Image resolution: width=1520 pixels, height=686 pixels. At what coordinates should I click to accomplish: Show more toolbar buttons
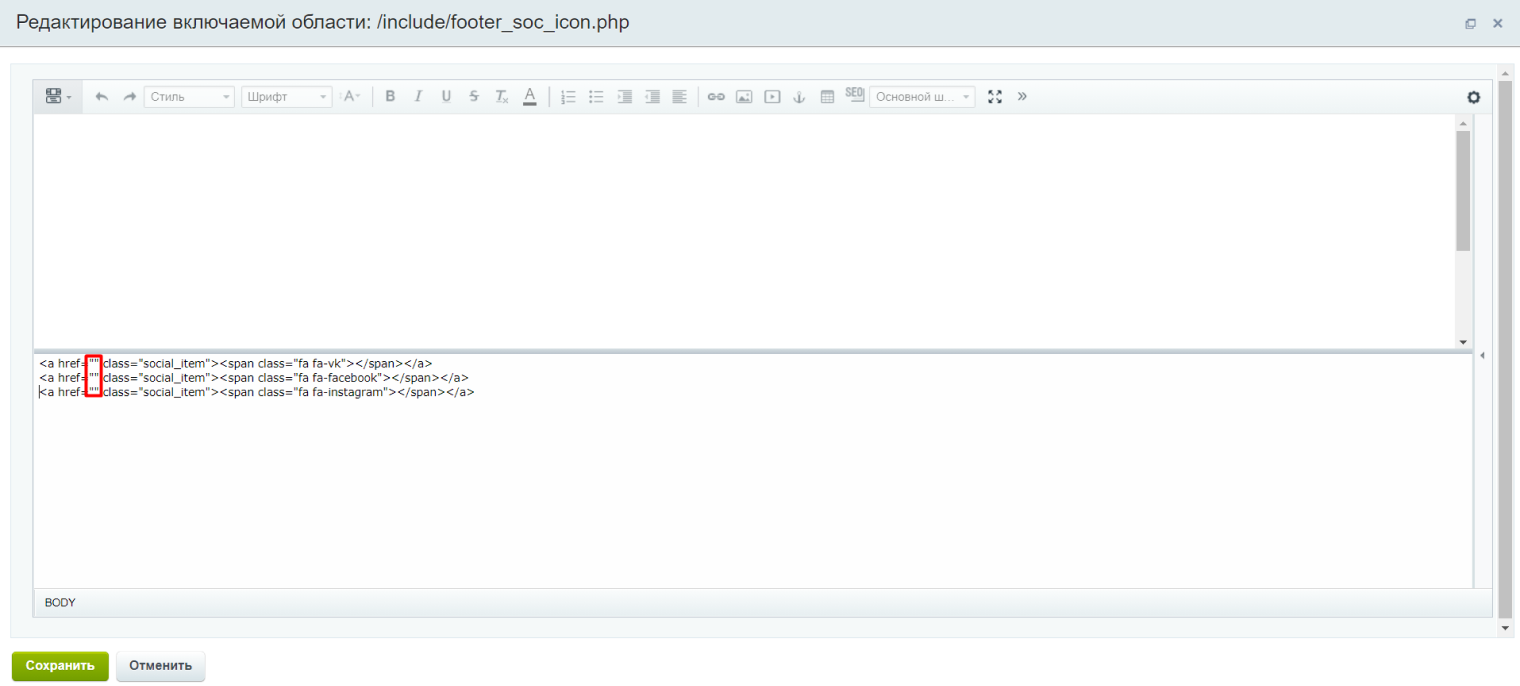pyautogui.click(x=1022, y=97)
